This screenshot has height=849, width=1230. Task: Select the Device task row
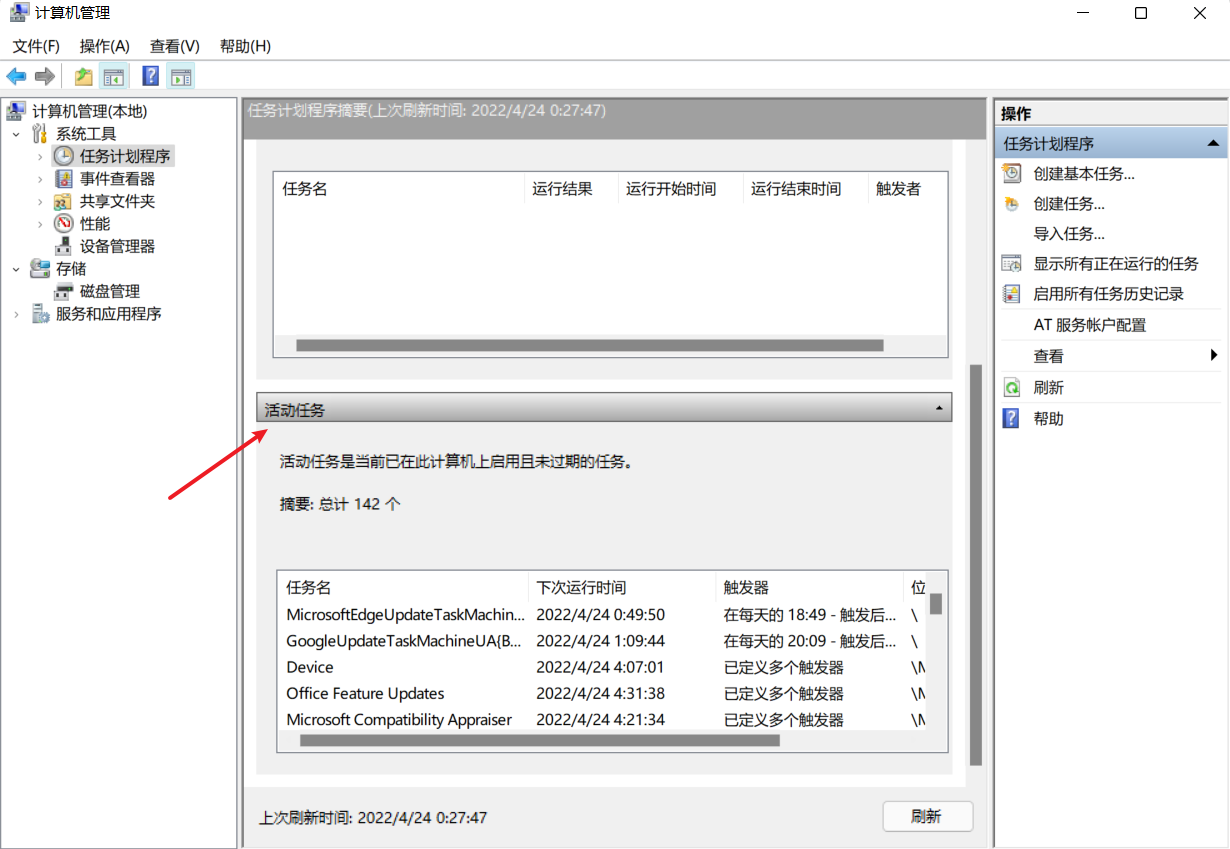coord(603,667)
